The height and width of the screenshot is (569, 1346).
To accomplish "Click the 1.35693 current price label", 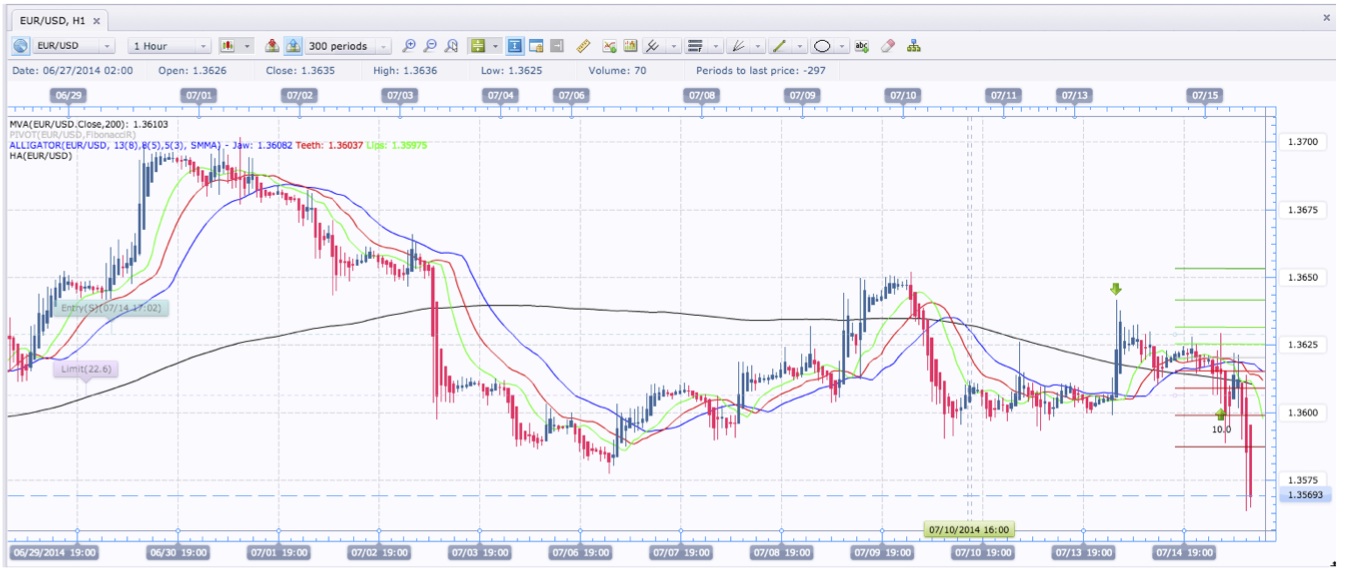I will [x=1305, y=495].
